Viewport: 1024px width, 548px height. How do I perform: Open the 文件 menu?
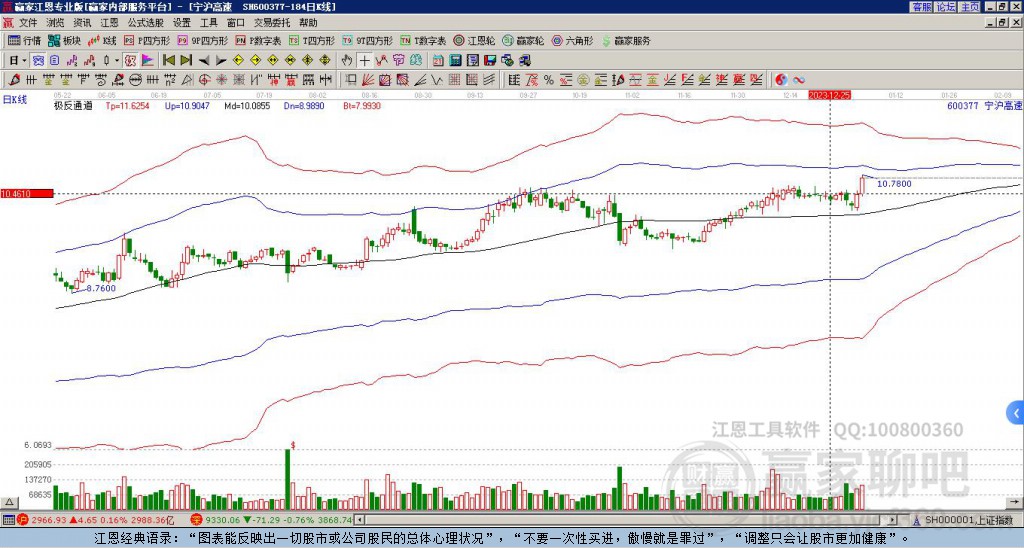[x=28, y=23]
